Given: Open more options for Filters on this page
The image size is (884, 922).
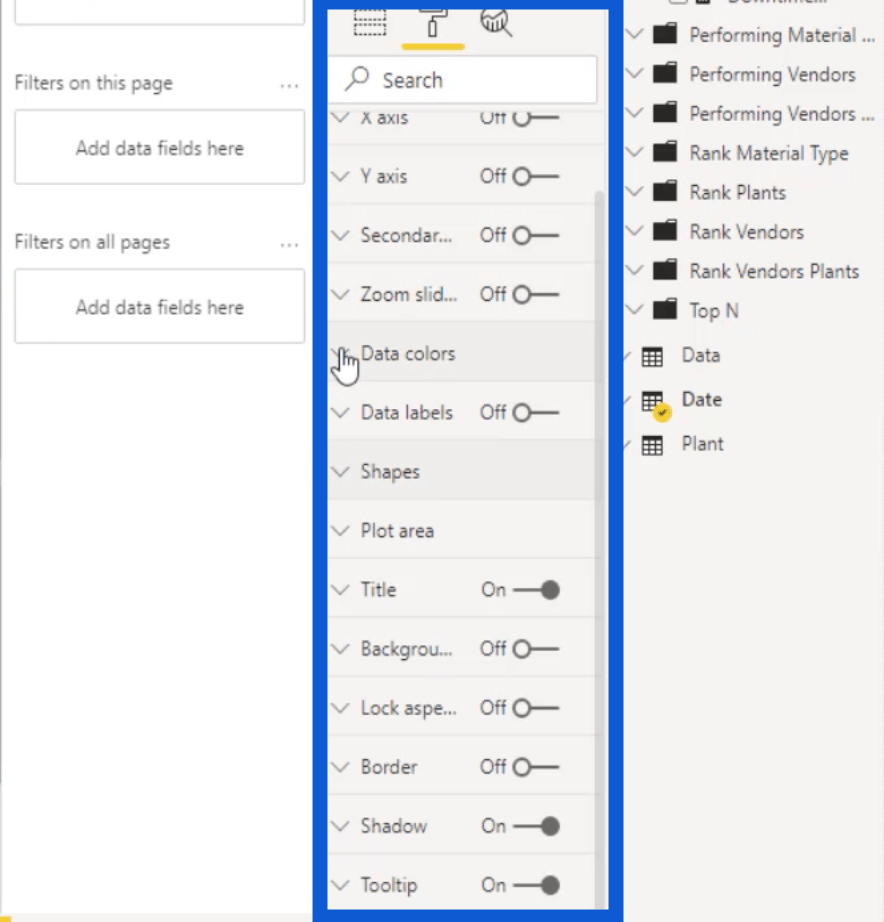Looking at the screenshot, I should point(289,86).
